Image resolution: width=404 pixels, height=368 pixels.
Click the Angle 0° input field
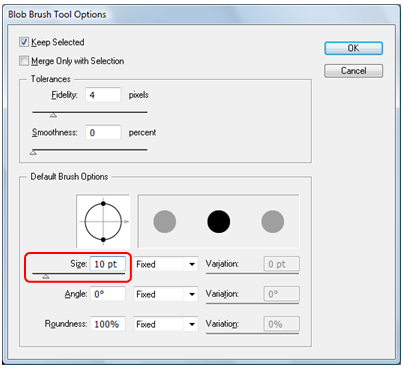[108, 294]
